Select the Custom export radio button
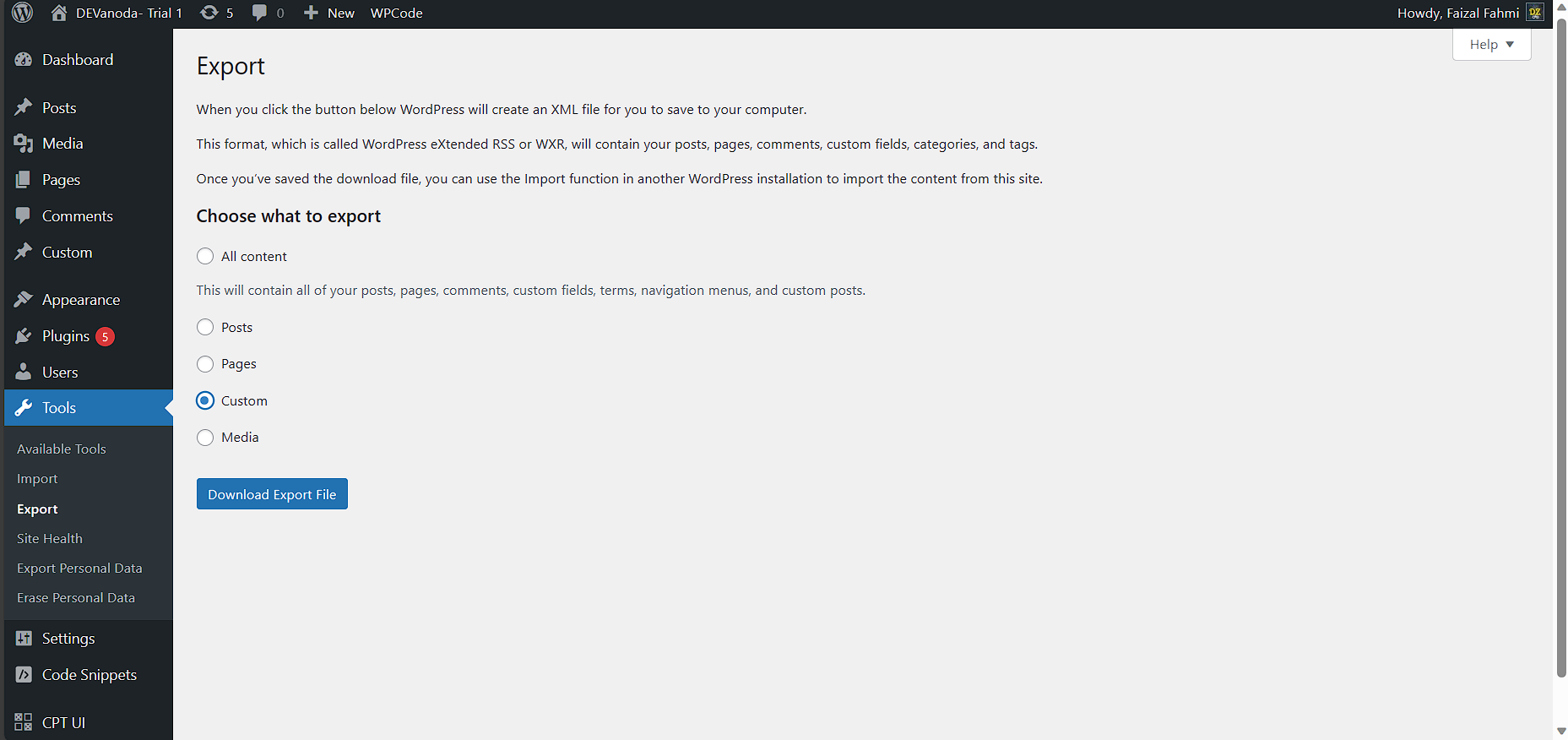This screenshot has height=740, width=1568. [205, 400]
